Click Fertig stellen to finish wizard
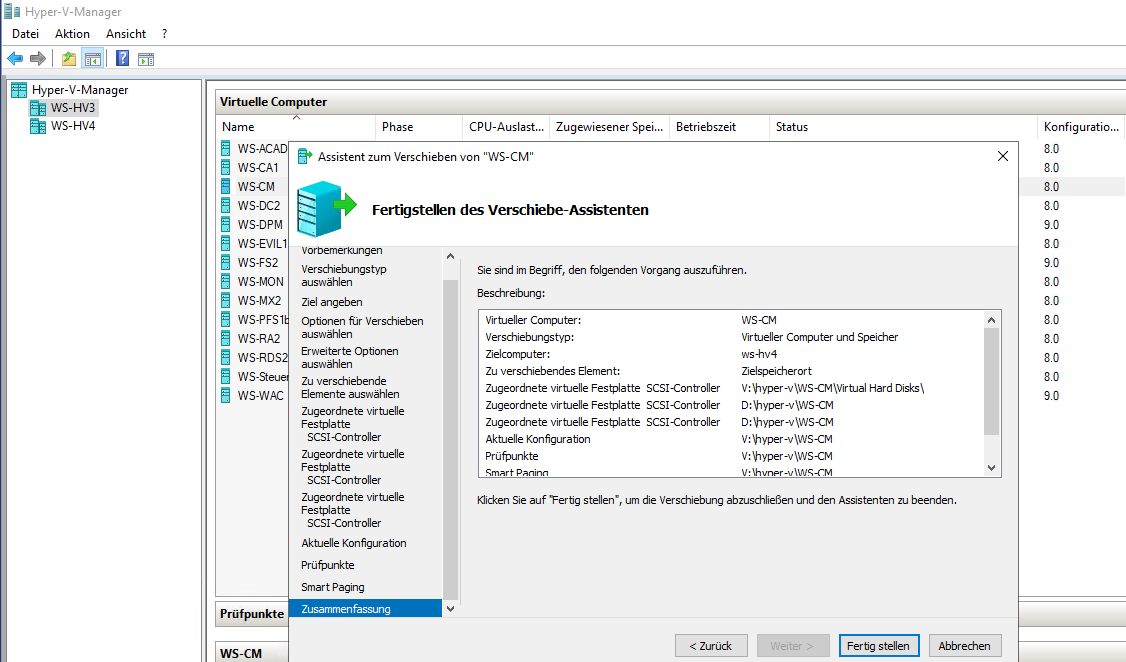Screen dimensions: 1126x662 coord(878,645)
